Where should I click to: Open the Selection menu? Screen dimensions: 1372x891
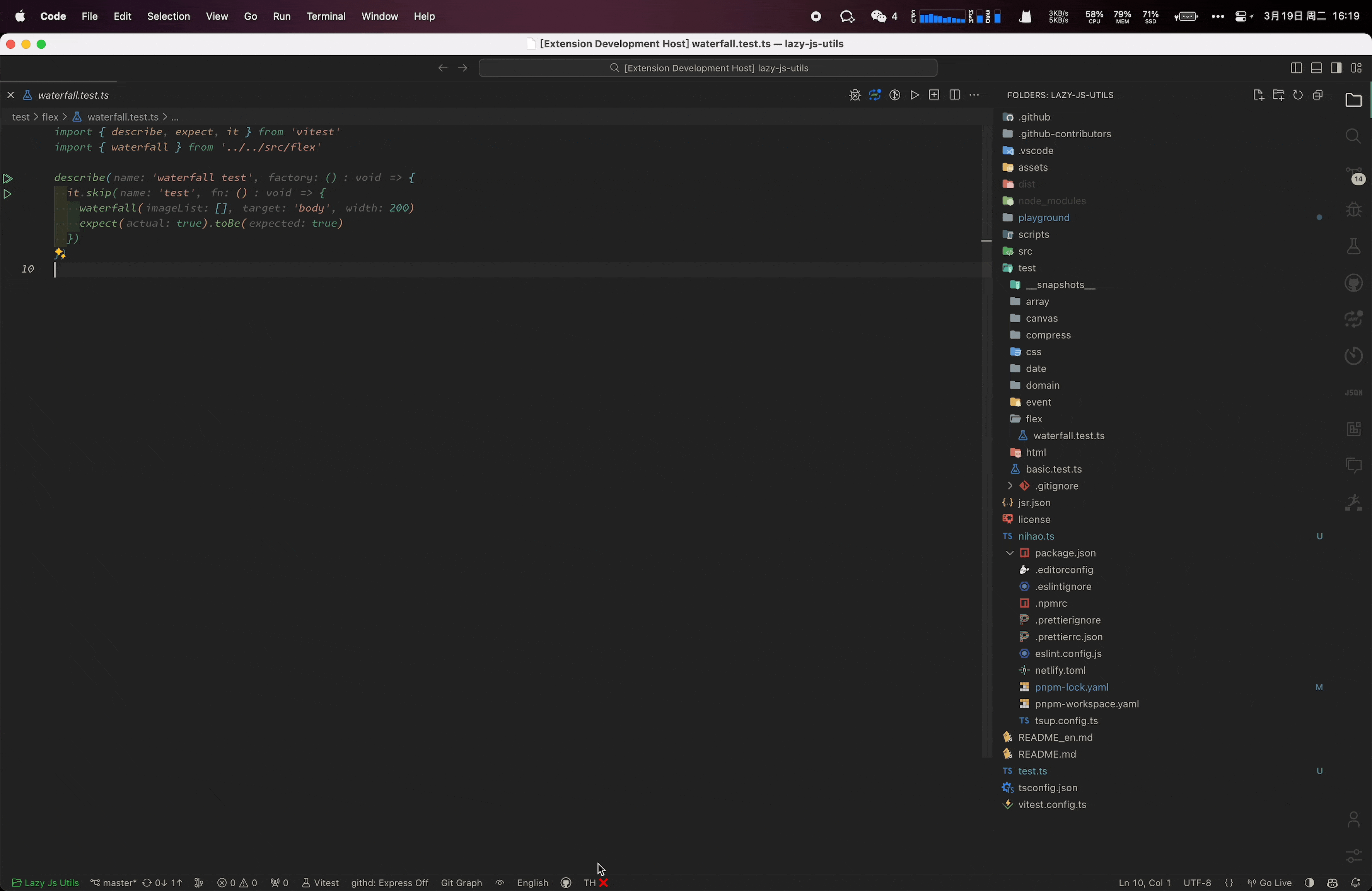[x=168, y=17]
